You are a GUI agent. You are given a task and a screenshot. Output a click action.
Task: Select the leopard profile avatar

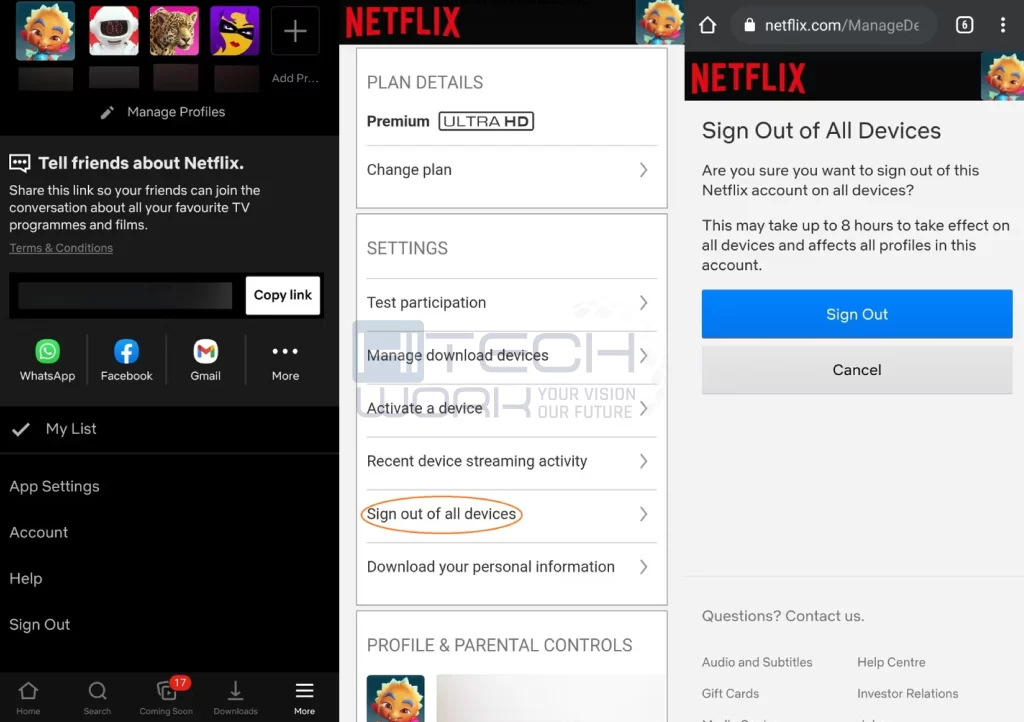[174, 31]
